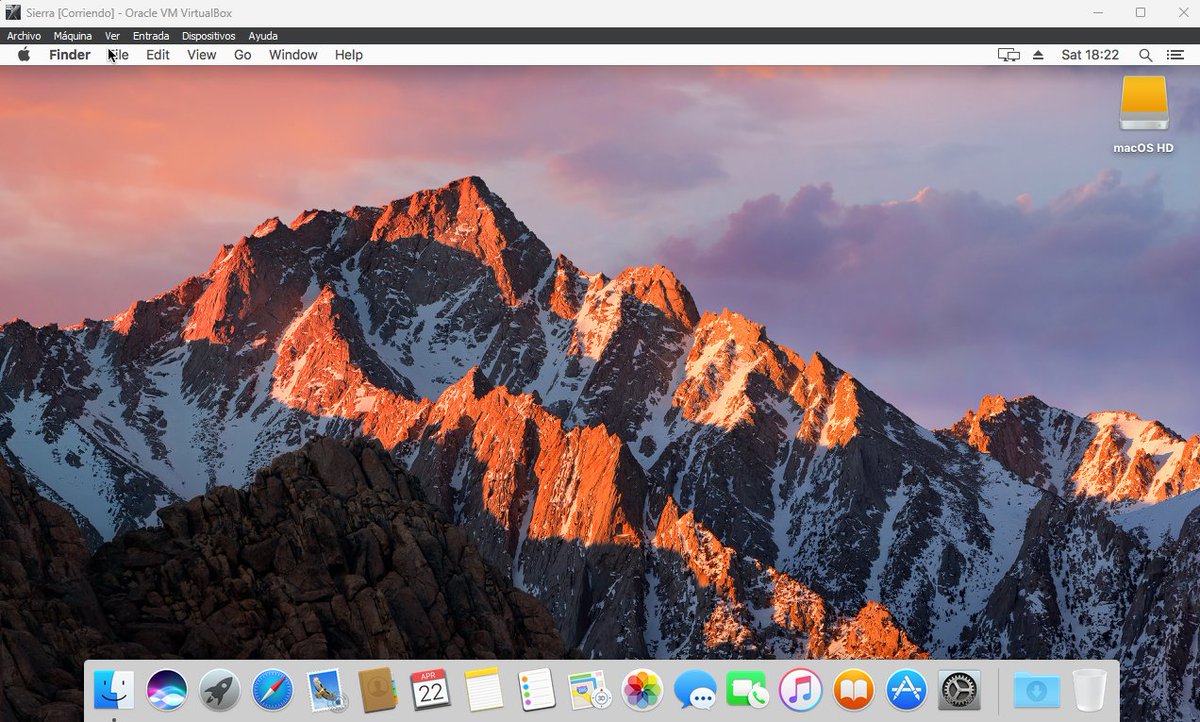Click the screen mirroring display icon
The width and height of the screenshot is (1200, 722).
point(1009,55)
